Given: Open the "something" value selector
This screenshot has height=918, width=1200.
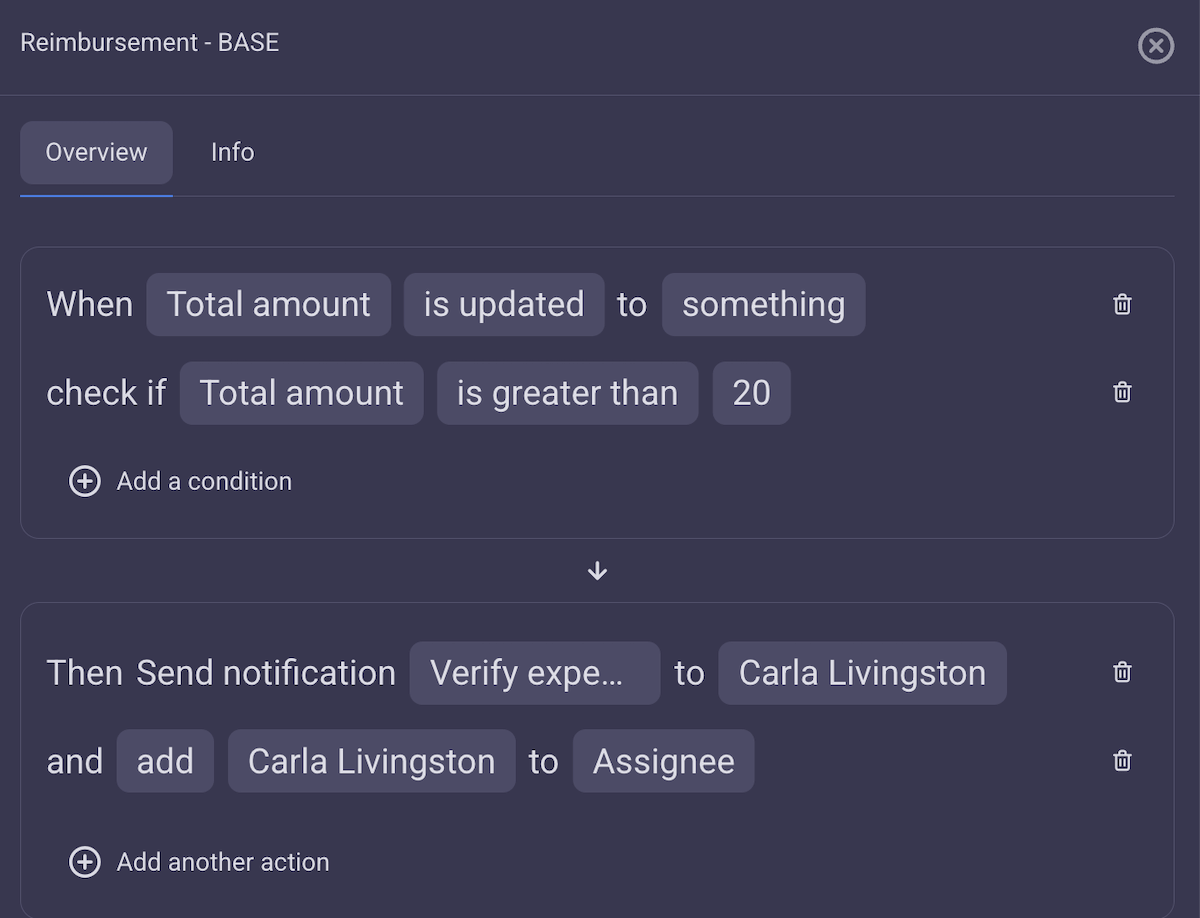Looking at the screenshot, I should click(763, 304).
